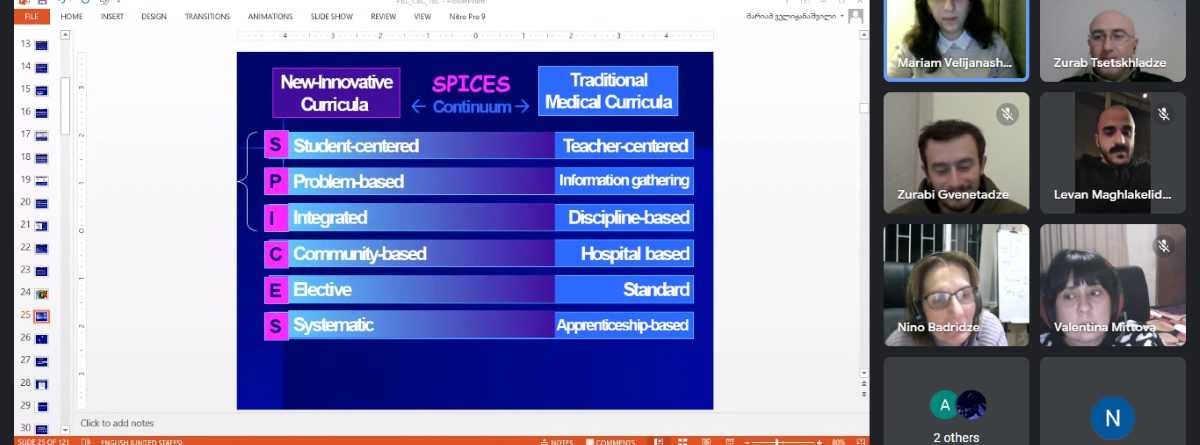
Task: Click the Save icon in Quick Access
Action: pyautogui.click(x=43, y=3)
